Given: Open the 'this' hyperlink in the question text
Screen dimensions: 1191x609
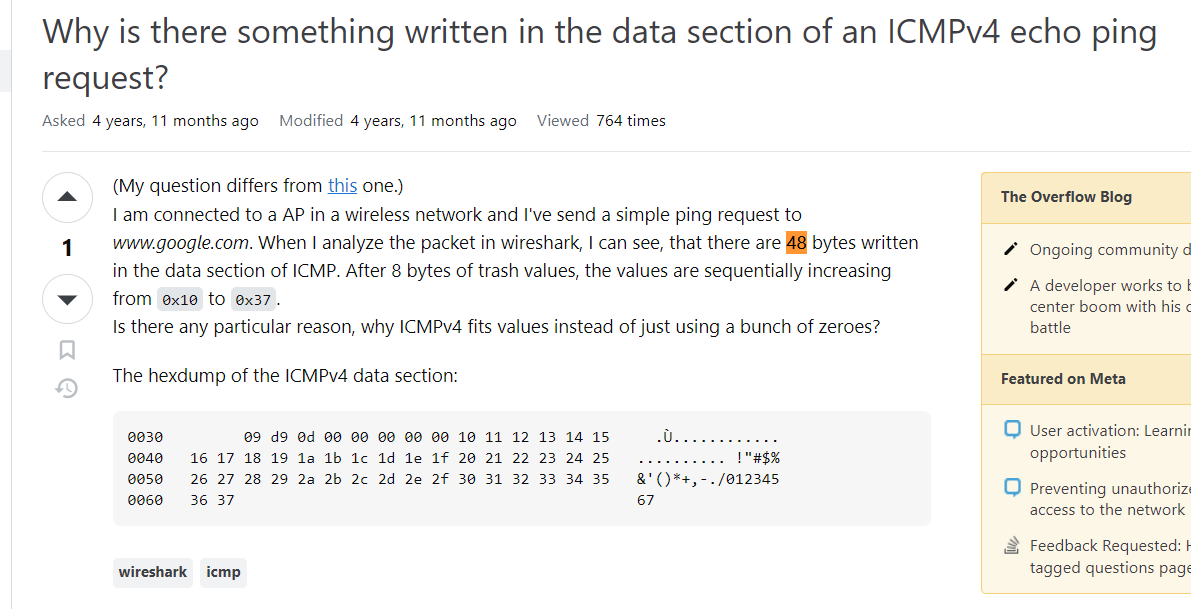Looking at the screenshot, I should [342, 185].
